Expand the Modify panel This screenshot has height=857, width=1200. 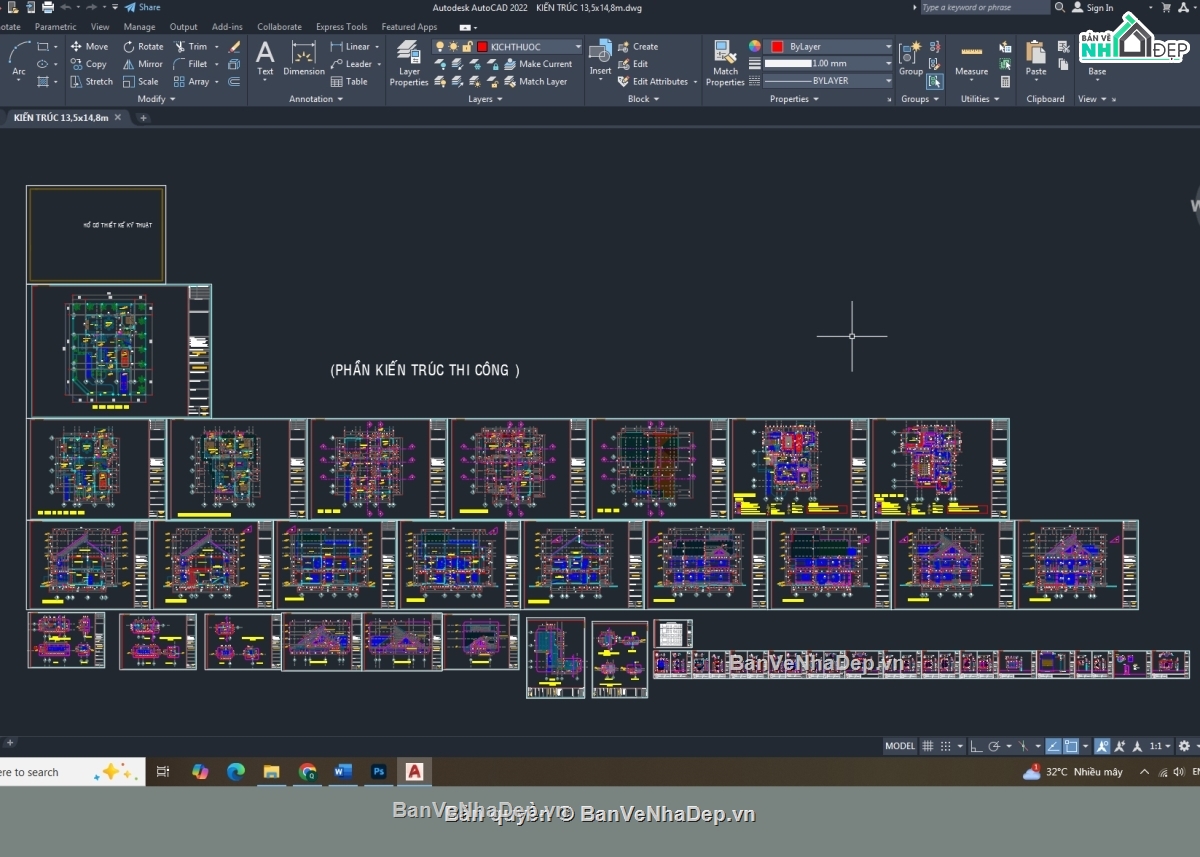click(172, 98)
